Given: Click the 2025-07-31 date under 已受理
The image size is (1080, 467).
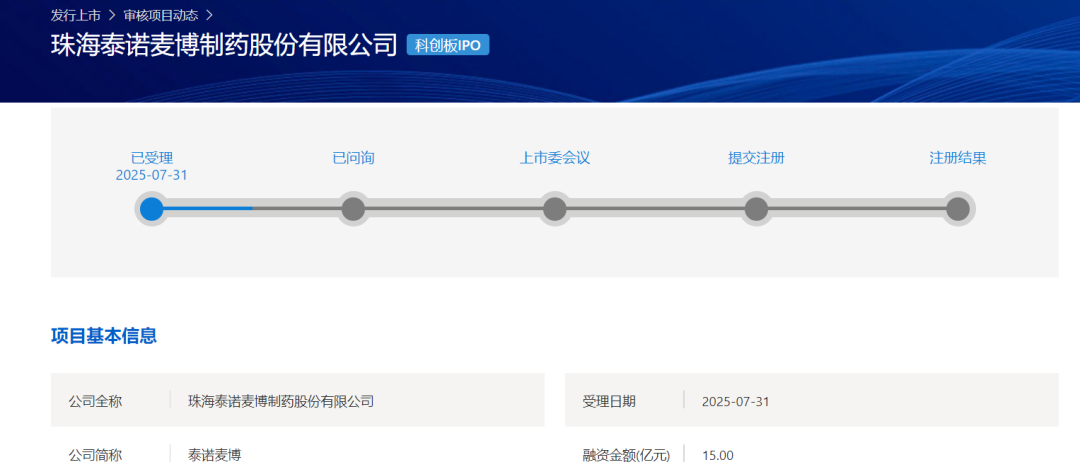Looking at the screenshot, I should (152, 176).
